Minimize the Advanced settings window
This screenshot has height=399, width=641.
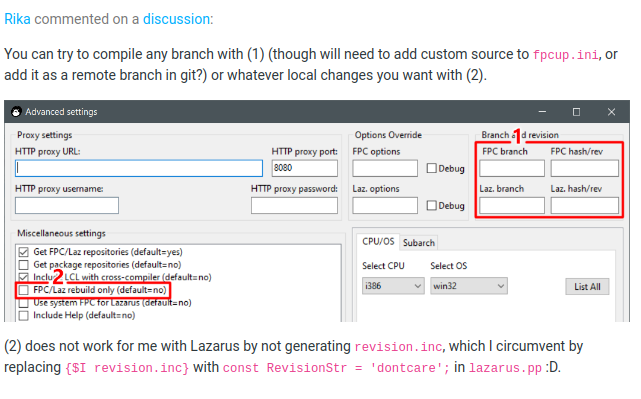(542, 112)
